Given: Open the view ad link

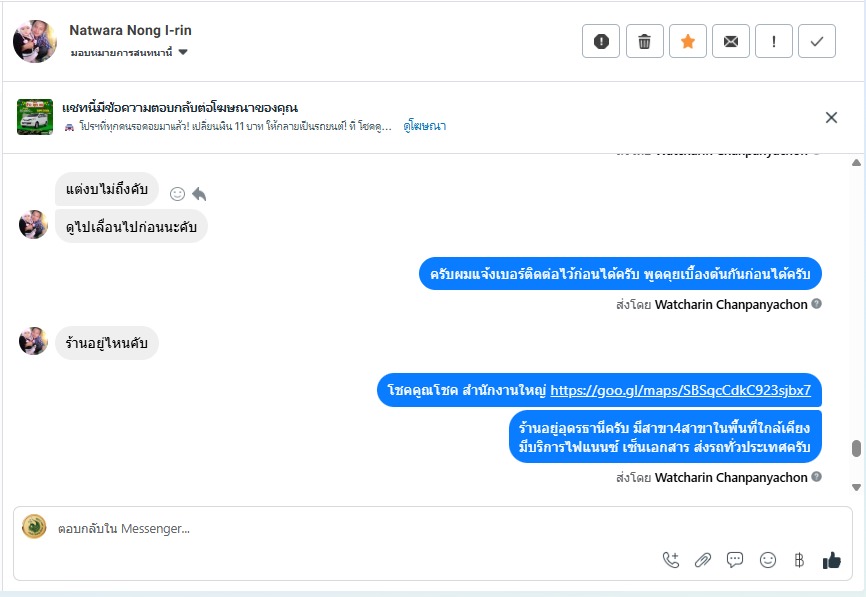Looking at the screenshot, I should click(x=425, y=126).
